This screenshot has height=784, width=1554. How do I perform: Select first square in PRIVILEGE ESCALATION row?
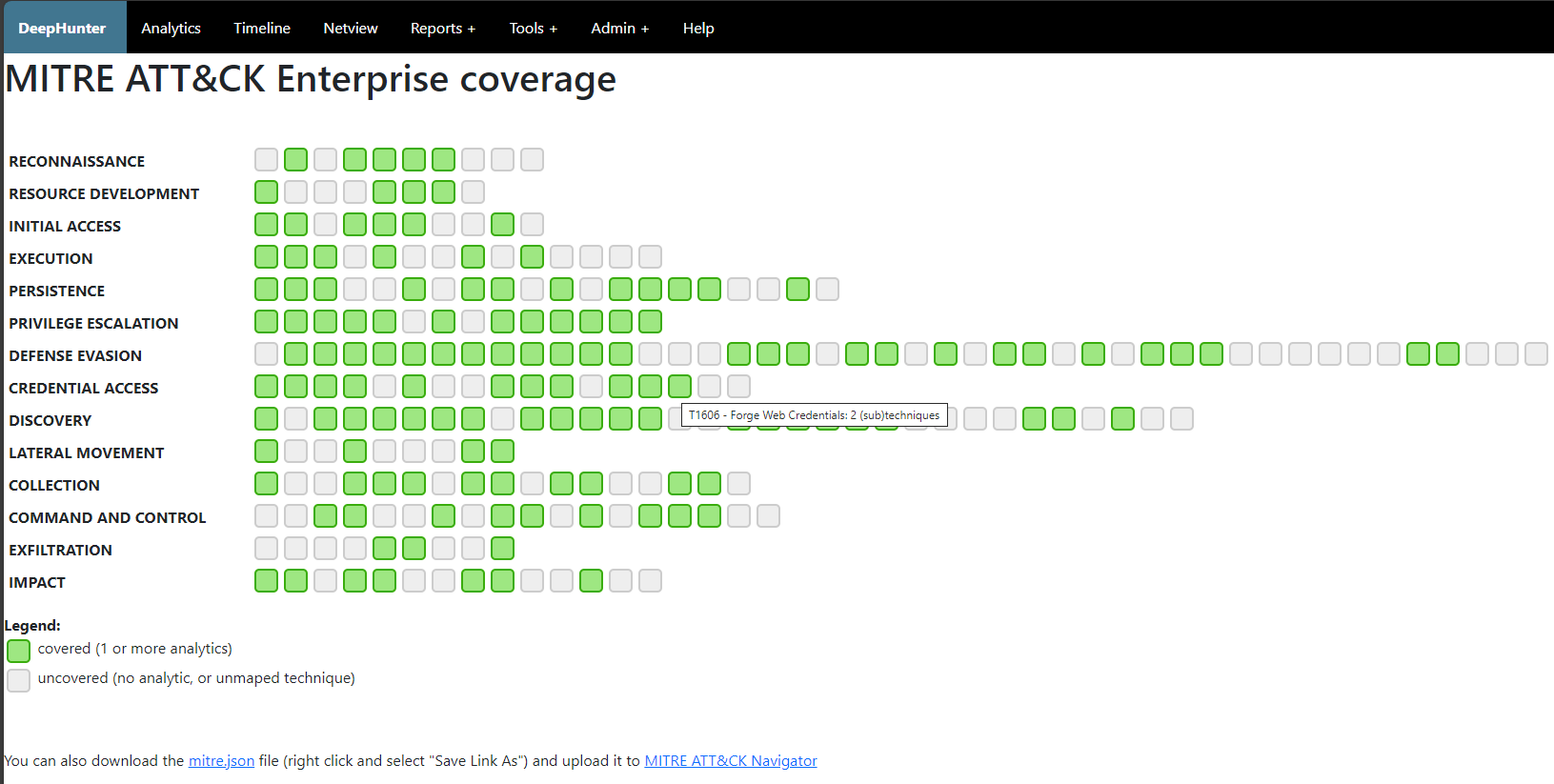click(x=267, y=321)
